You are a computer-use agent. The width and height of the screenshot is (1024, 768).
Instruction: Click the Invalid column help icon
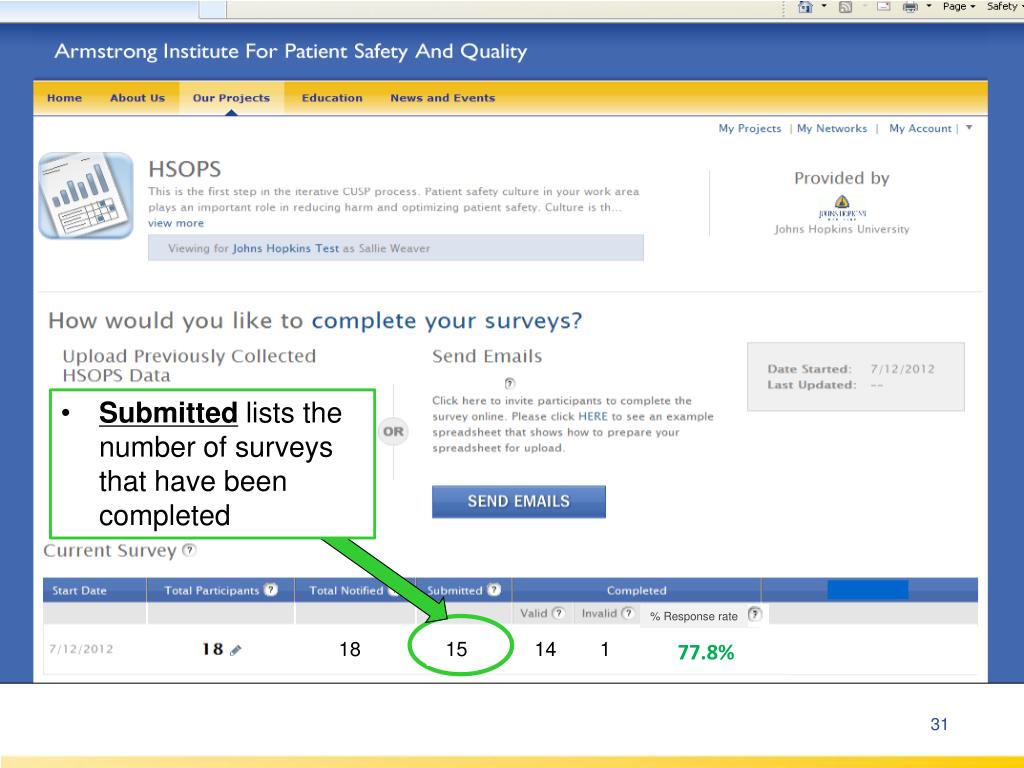(x=628, y=613)
